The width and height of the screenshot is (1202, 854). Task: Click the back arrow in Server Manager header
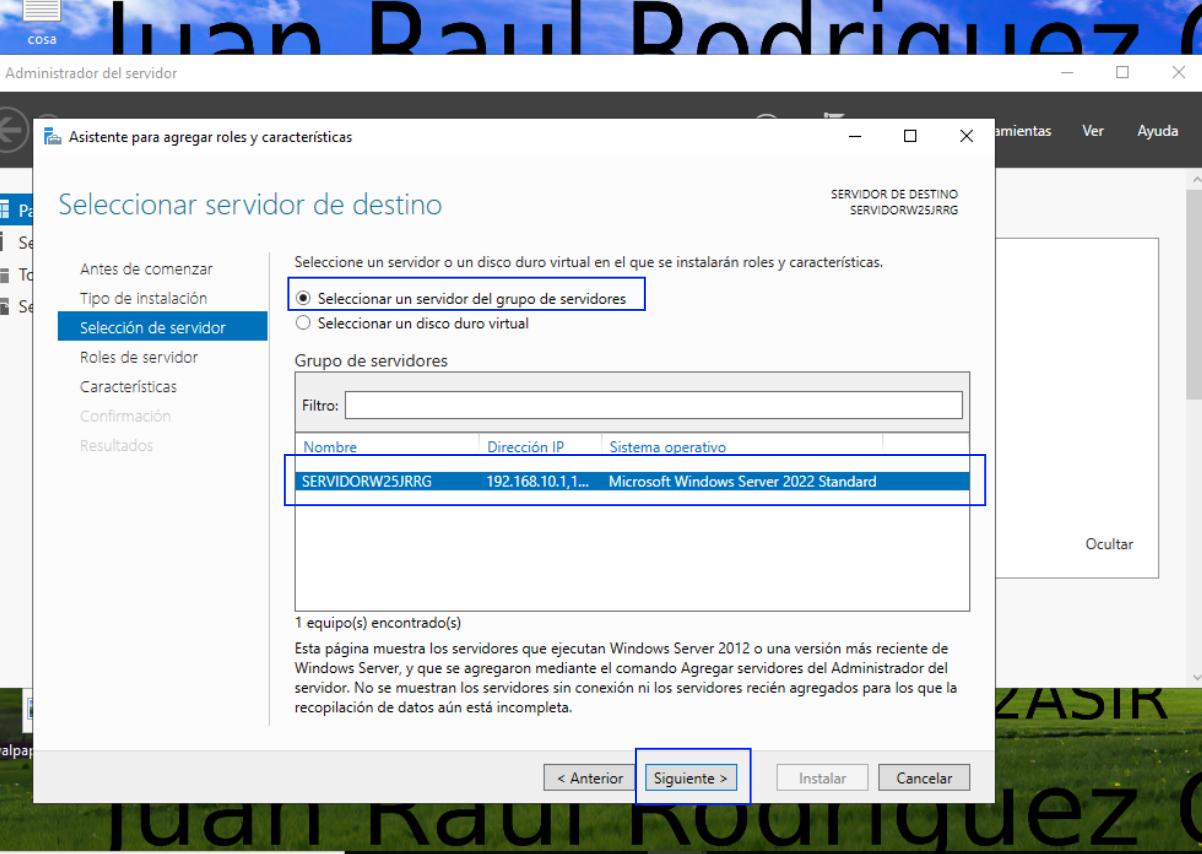tap(12, 130)
